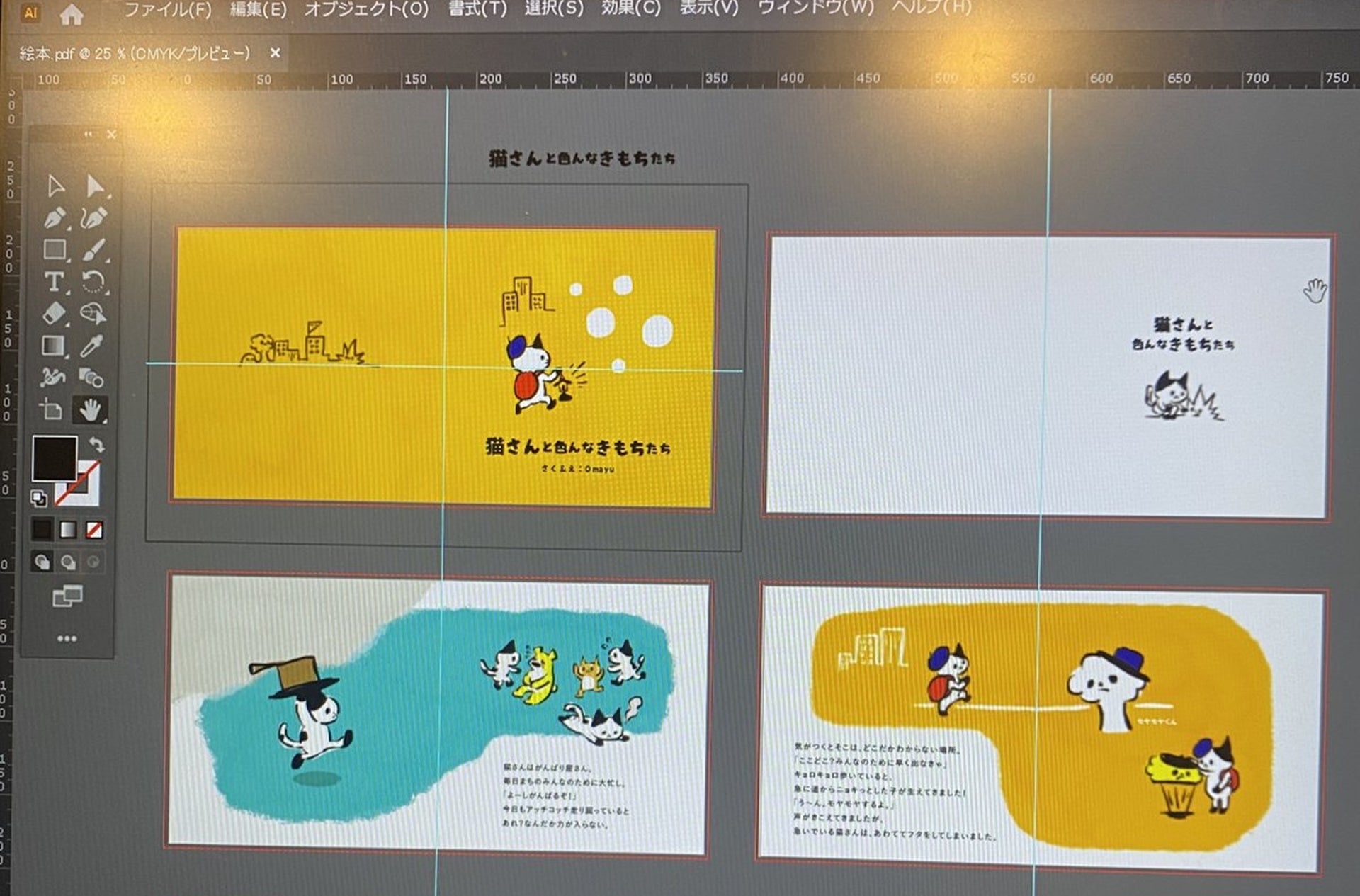Reset to default fill and stroke
Viewport: 1360px width, 896px height.
[39, 499]
